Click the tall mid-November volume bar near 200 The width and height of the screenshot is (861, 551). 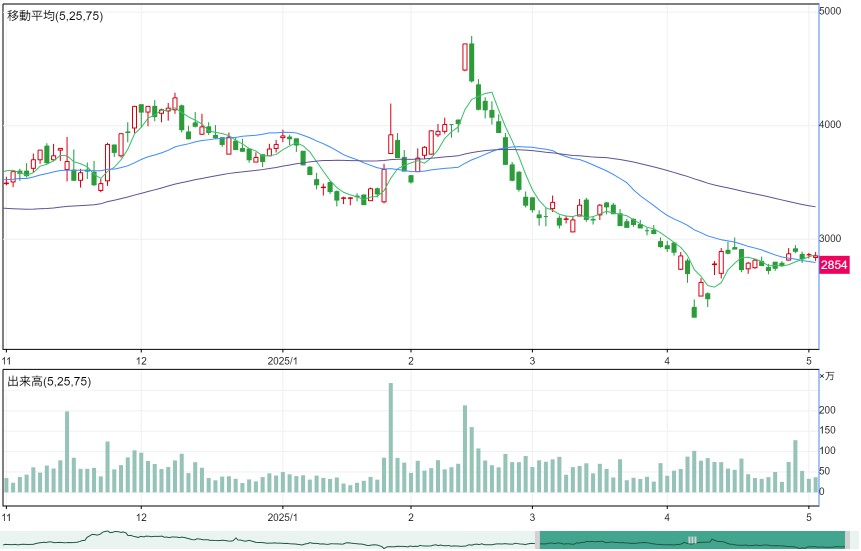click(x=67, y=452)
